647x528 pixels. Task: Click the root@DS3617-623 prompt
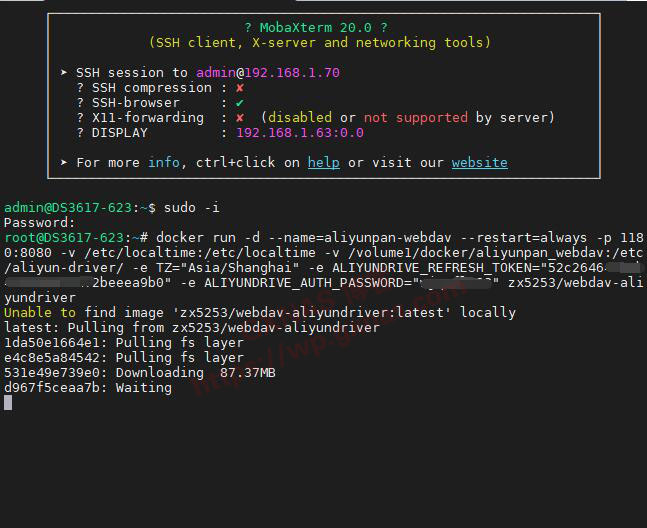[64, 238]
